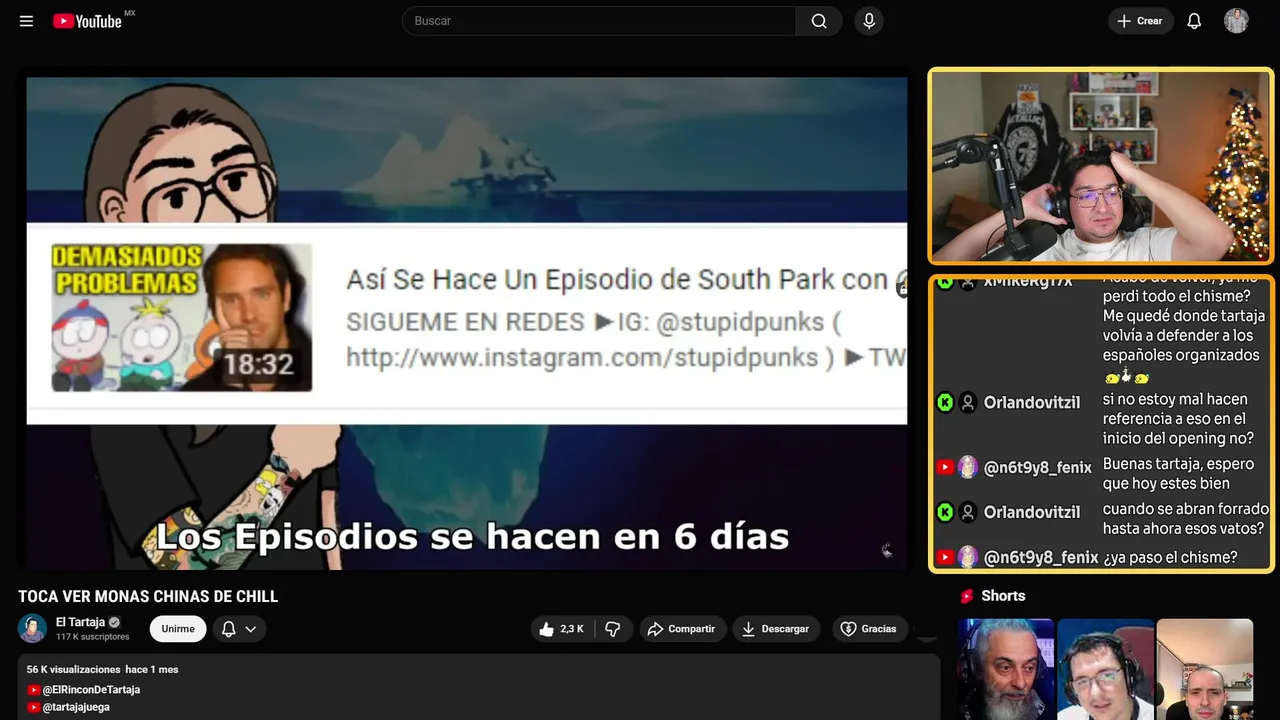
Task: Click the video title text
Action: tap(148, 597)
